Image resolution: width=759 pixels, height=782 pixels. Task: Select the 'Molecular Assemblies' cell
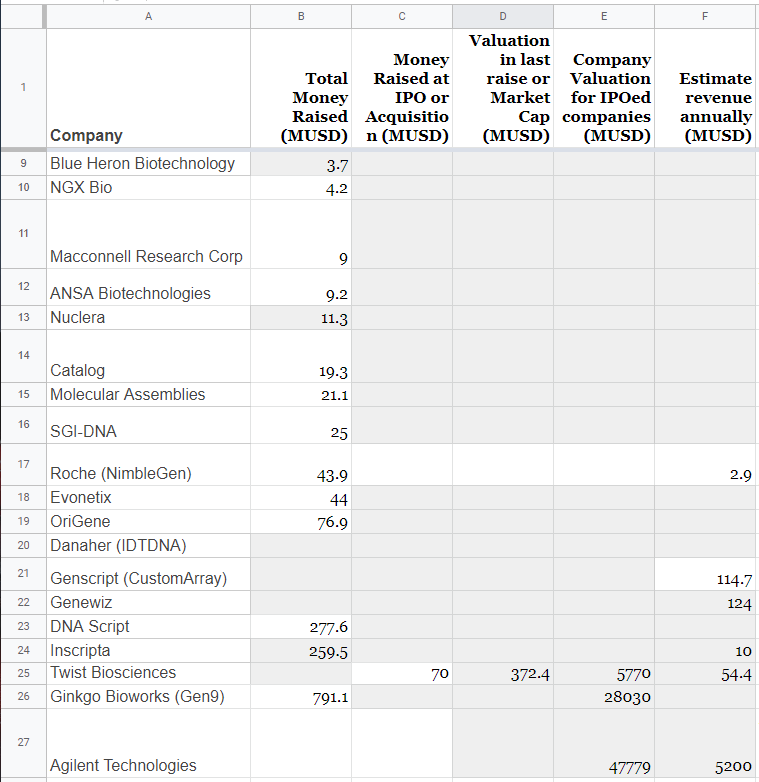pyautogui.click(x=149, y=394)
